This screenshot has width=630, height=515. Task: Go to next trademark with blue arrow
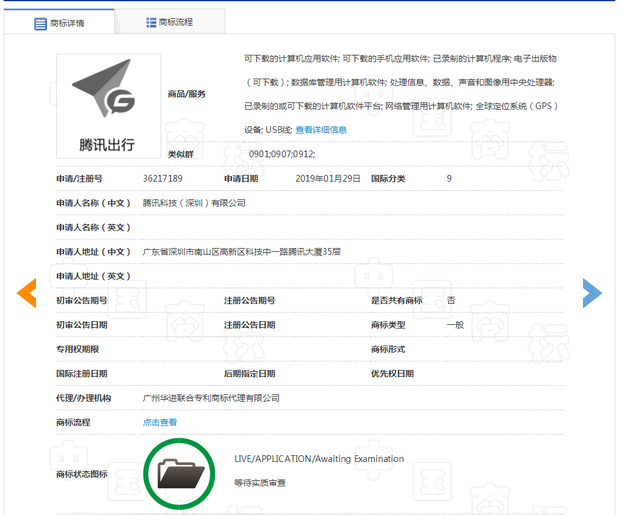point(592,293)
